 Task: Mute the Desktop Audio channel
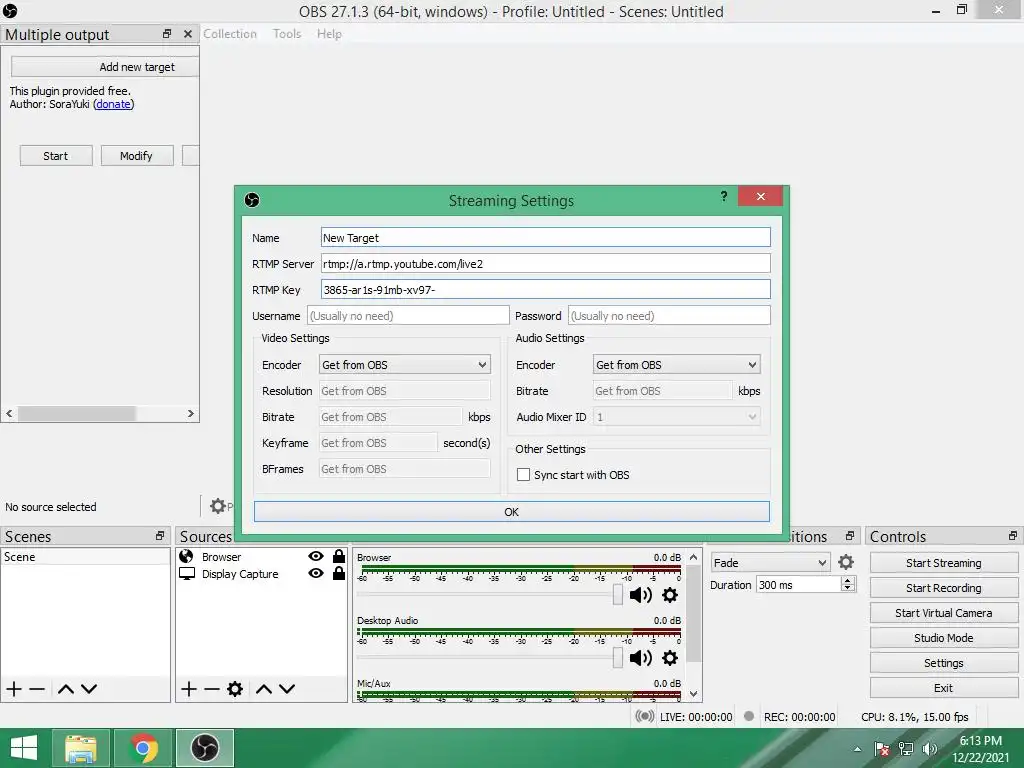pyautogui.click(x=641, y=658)
